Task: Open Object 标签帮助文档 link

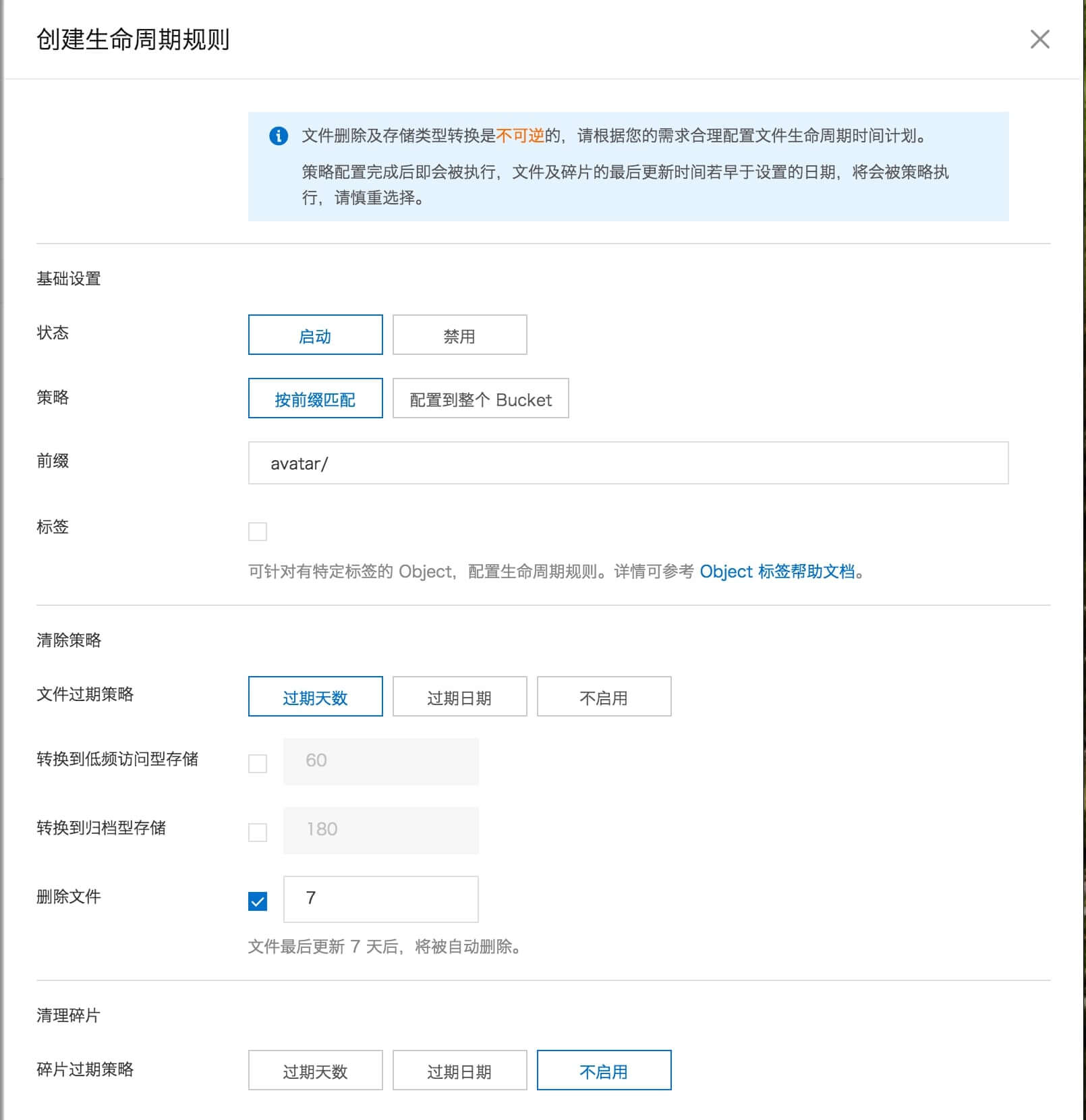Action: [x=777, y=571]
